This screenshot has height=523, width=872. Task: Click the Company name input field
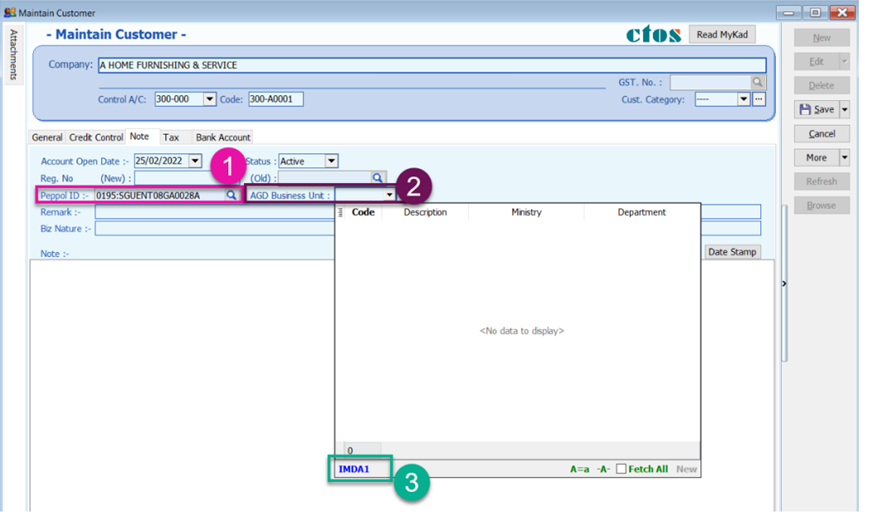click(430, 65)
